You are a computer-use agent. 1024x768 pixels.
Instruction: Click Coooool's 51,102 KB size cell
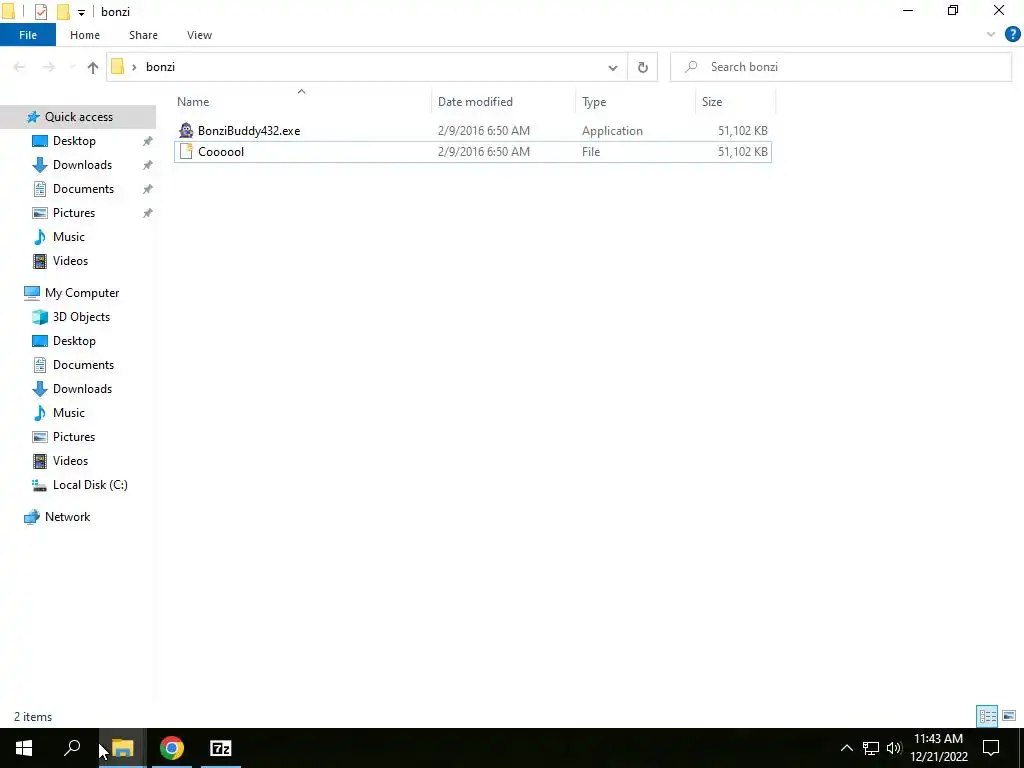[743, 152]
